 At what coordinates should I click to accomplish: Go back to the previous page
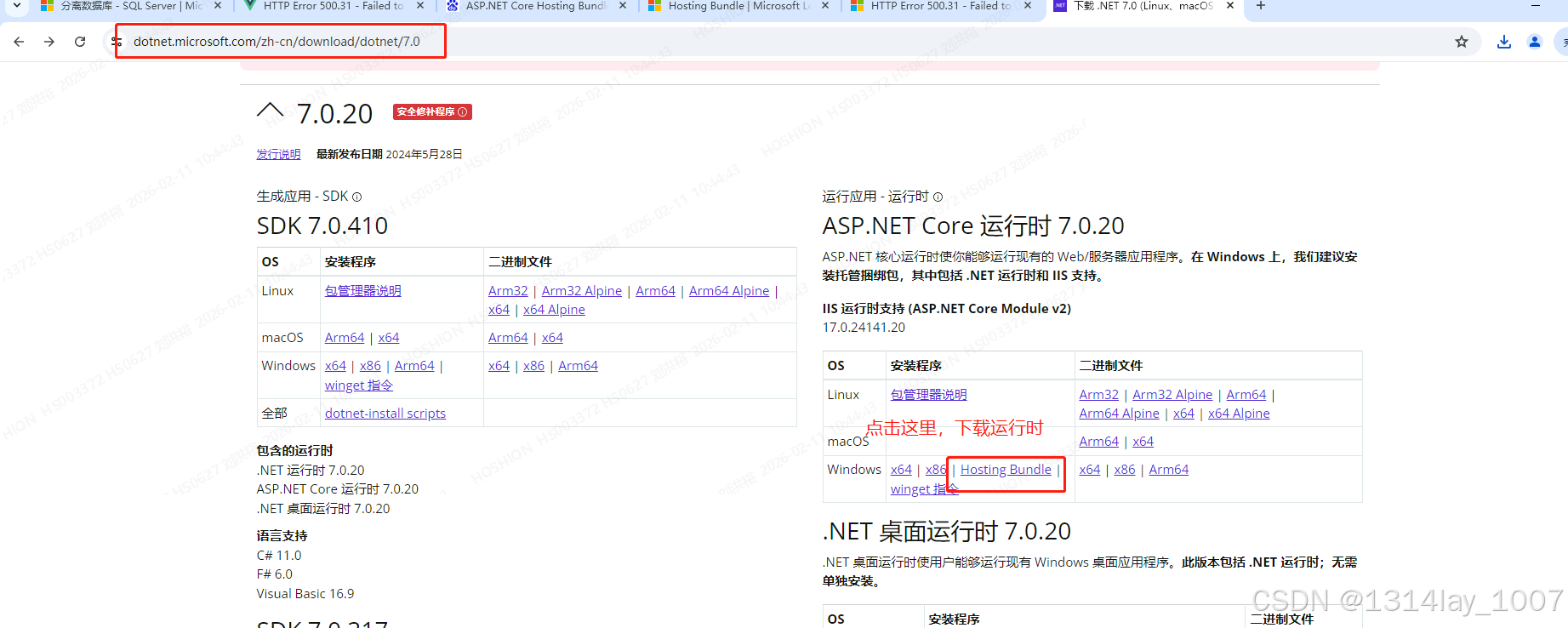pyautogui.click(x=19, y=42)
